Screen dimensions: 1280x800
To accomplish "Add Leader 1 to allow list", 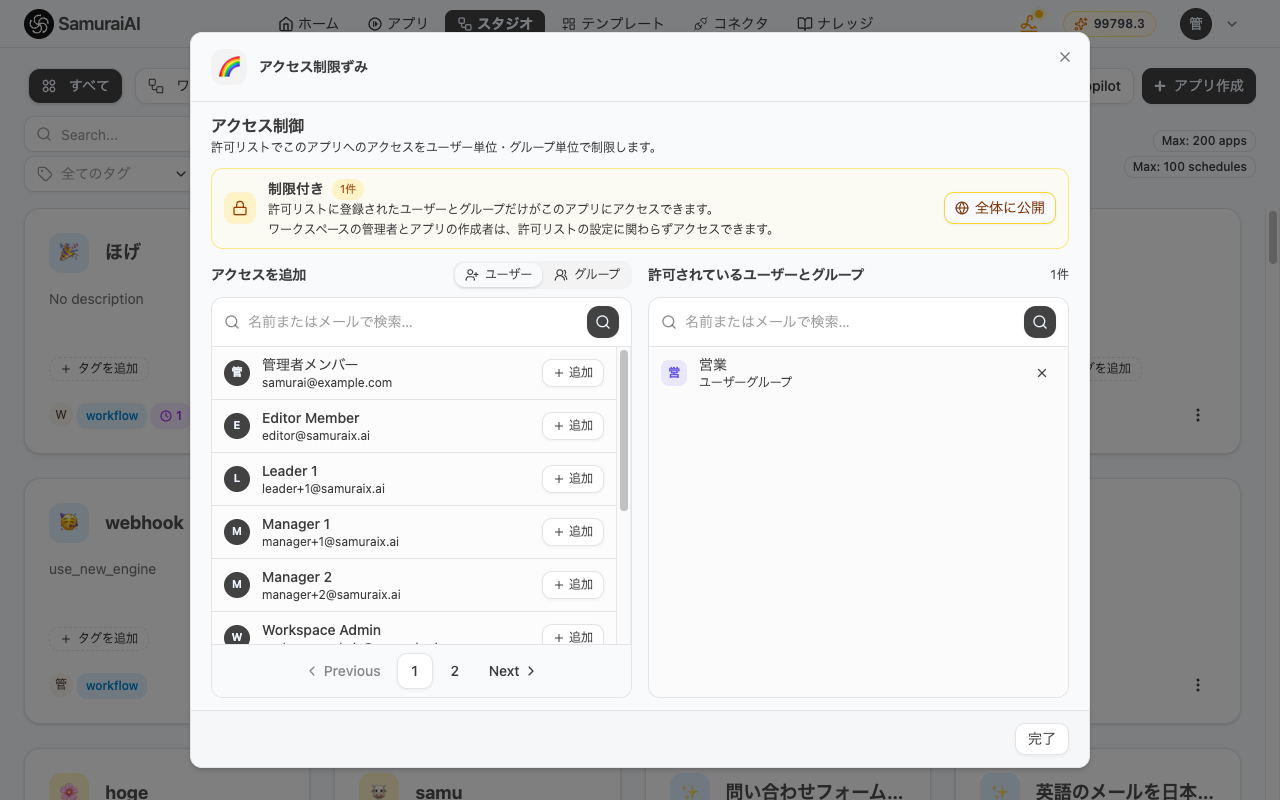I will pos(573,478).
